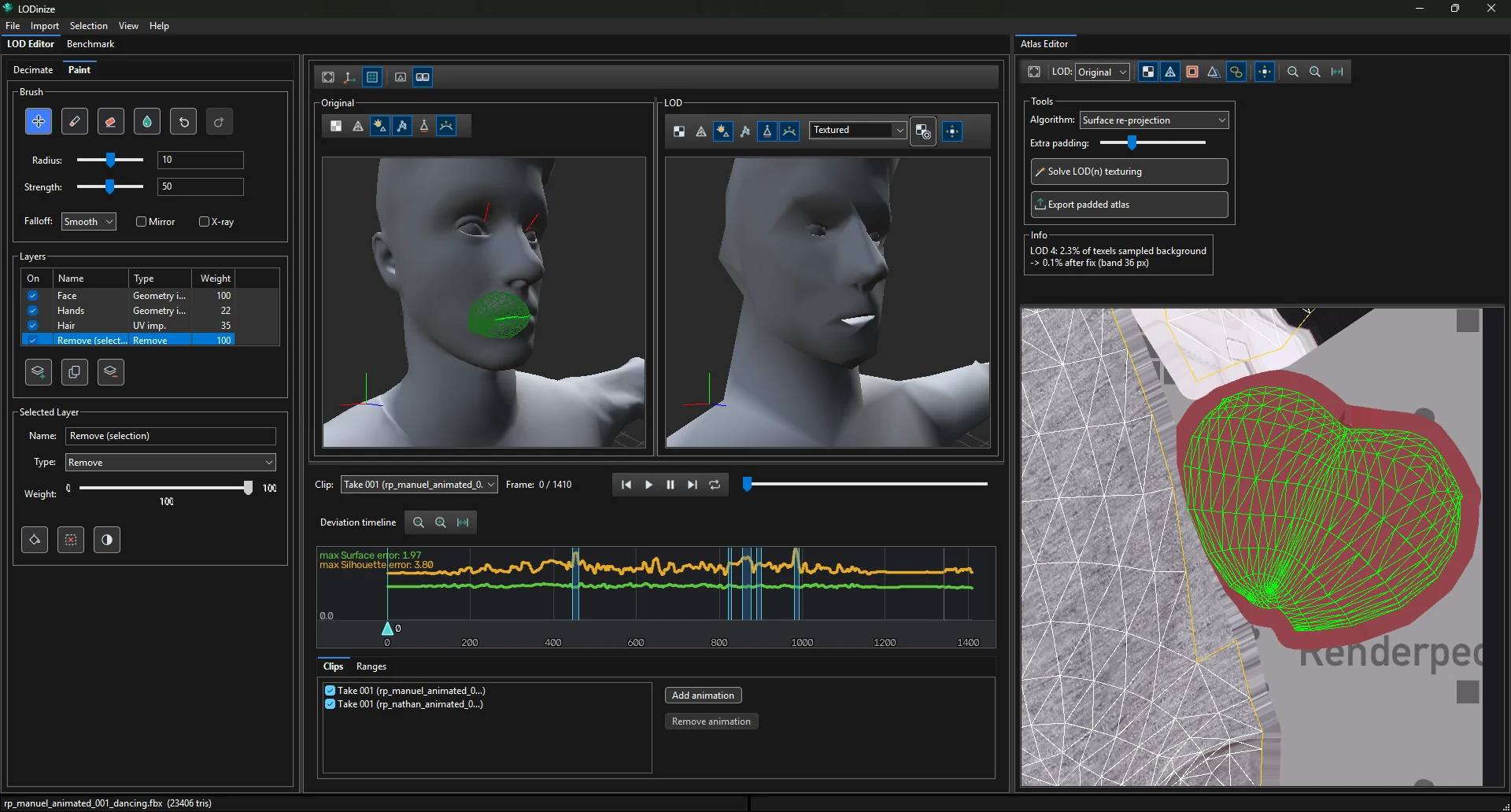Click Export padded atlas button
This screenshot has width=1511, height=812.
(1129, 205)
